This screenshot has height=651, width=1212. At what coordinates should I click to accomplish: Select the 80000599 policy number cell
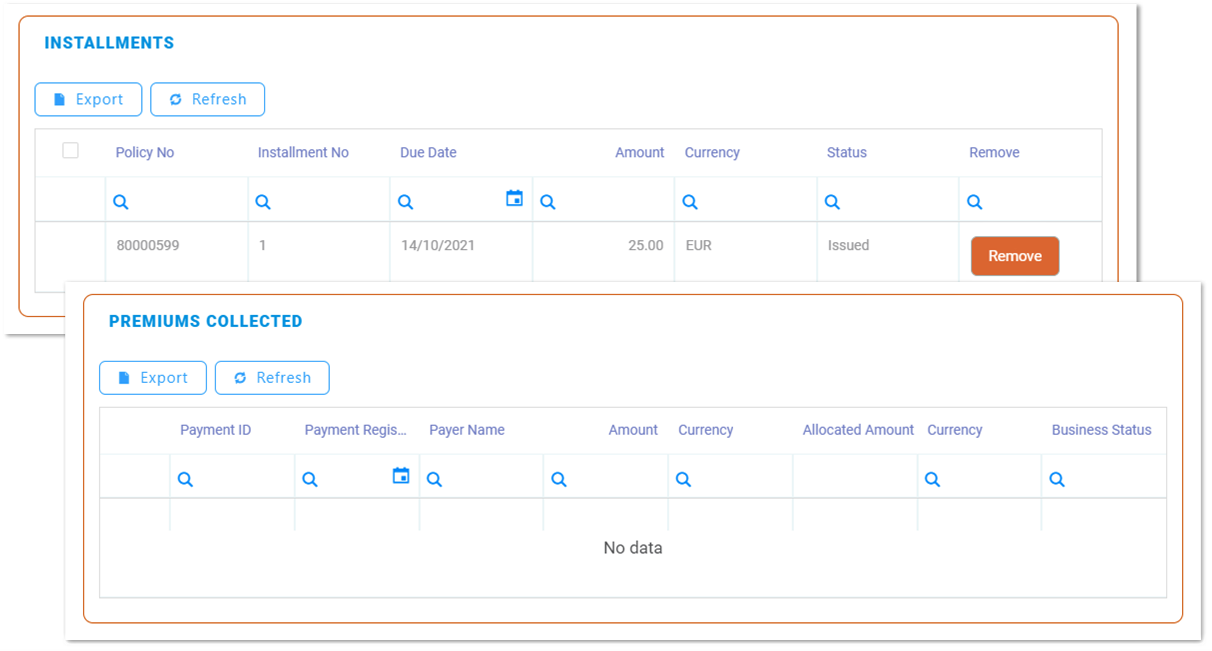(x=147, y=245)
